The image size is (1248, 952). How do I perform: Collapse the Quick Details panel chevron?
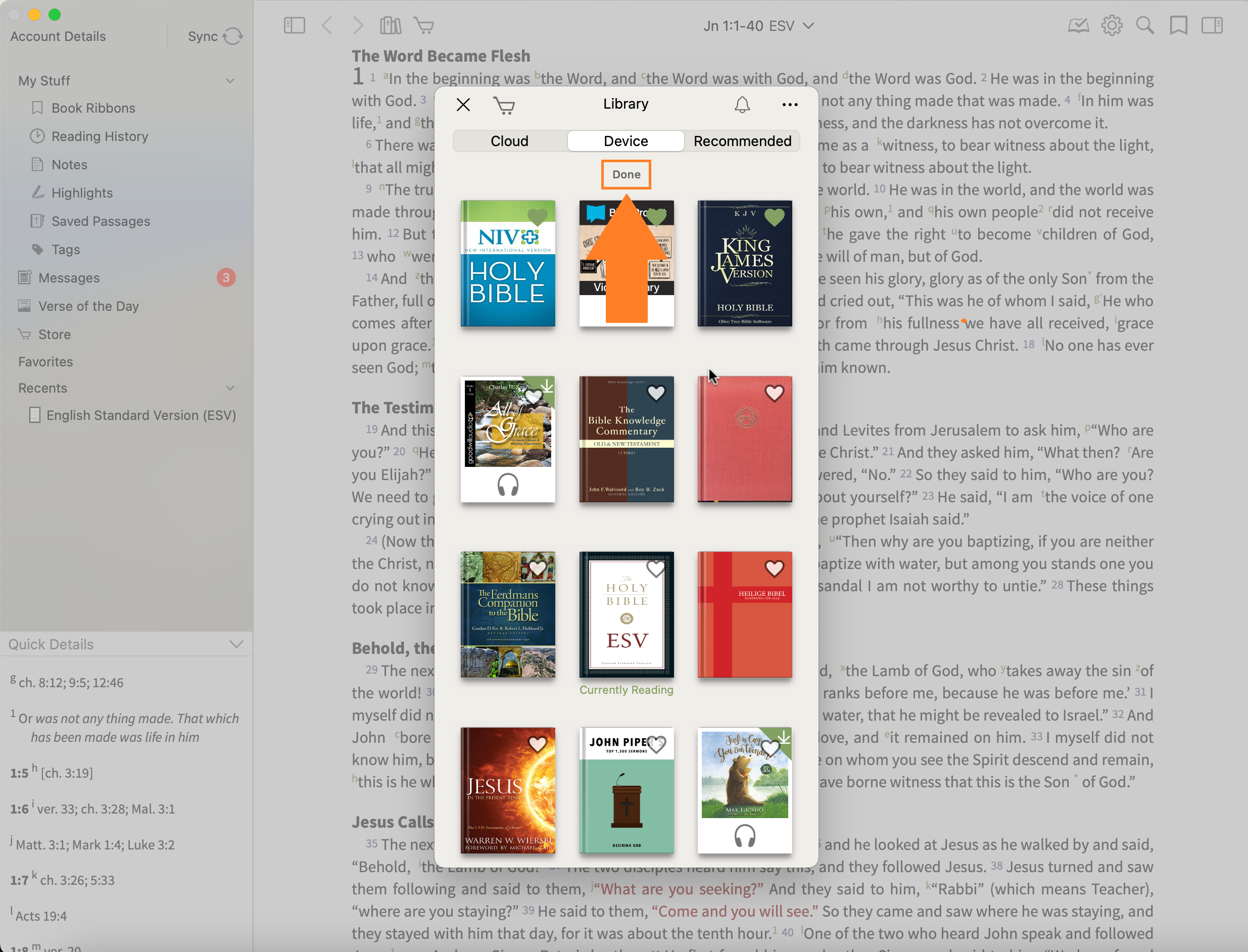point(236,644)
